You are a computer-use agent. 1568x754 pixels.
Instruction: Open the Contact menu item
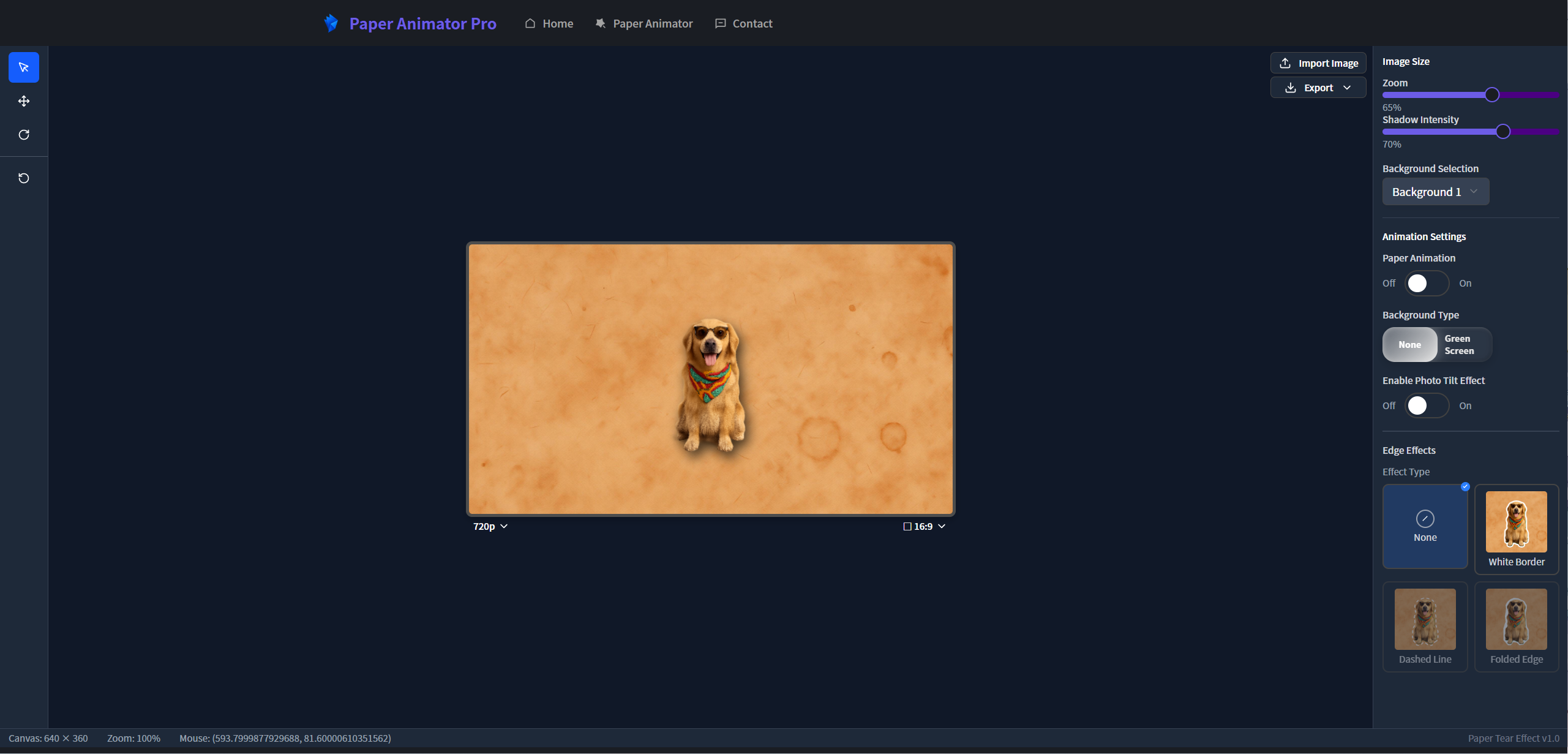[x=744, y=23]
